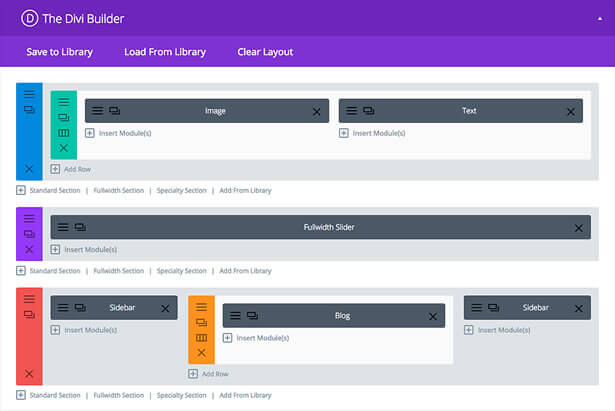The width and height of the screenshot is (615, 411).
Task: Remove the Text module
Action: click(571, 112)
